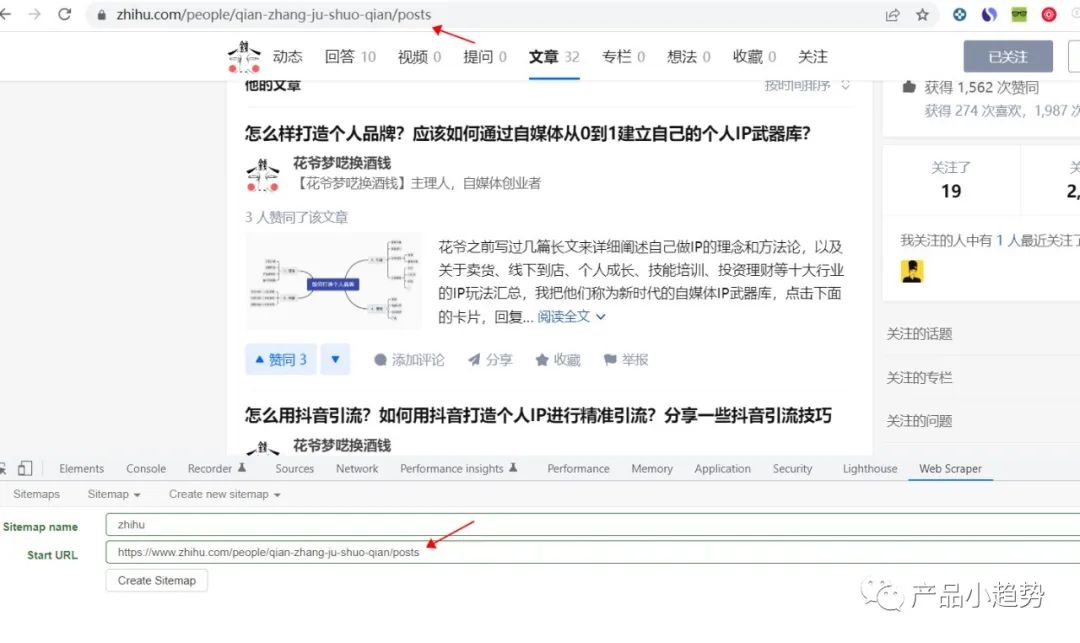Click the bookmark star in the address bar
Viewport: 1080px width, 643px height.
pos(922,15)
